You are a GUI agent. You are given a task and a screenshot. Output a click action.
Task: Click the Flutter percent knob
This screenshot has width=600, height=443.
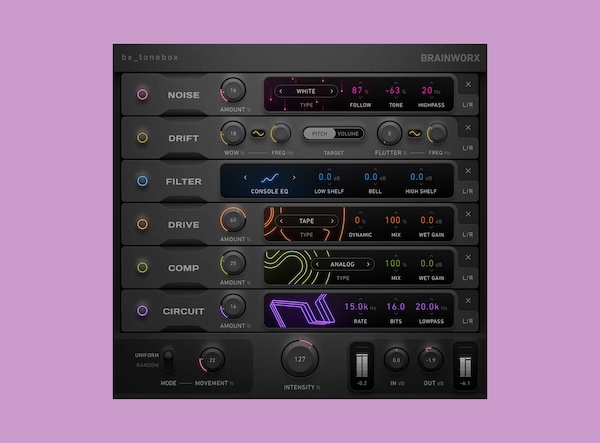point(390,134)
